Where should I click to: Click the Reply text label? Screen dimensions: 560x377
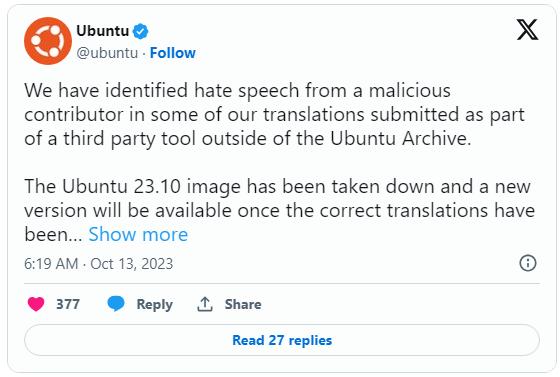154,305
